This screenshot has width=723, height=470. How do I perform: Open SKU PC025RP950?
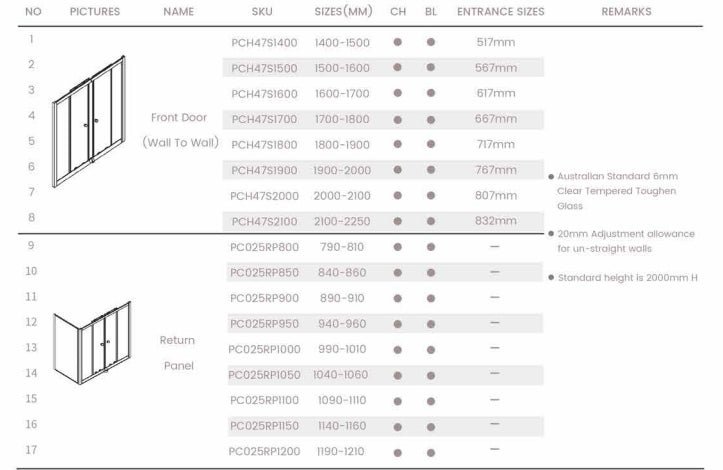pos(264,323)
